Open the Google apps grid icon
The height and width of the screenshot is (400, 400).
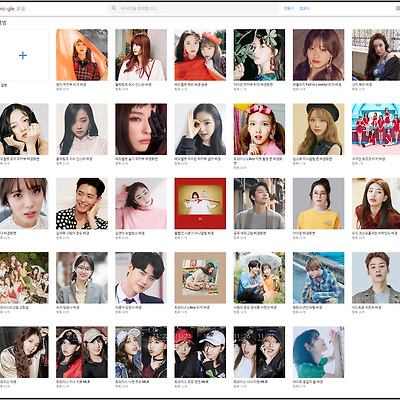(398, 8)
